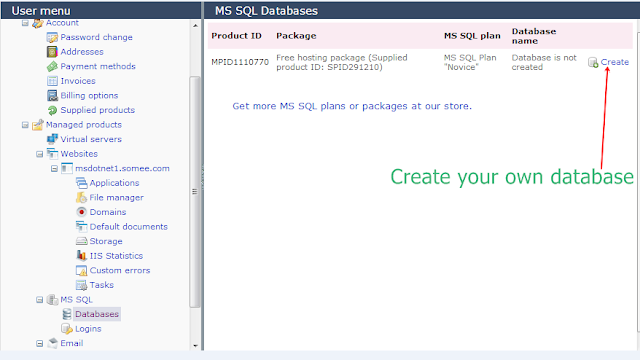Click the Virtual servers monitor icon
Image resolution: width=640 pixels, height=360 pixels.
[52, 139]
